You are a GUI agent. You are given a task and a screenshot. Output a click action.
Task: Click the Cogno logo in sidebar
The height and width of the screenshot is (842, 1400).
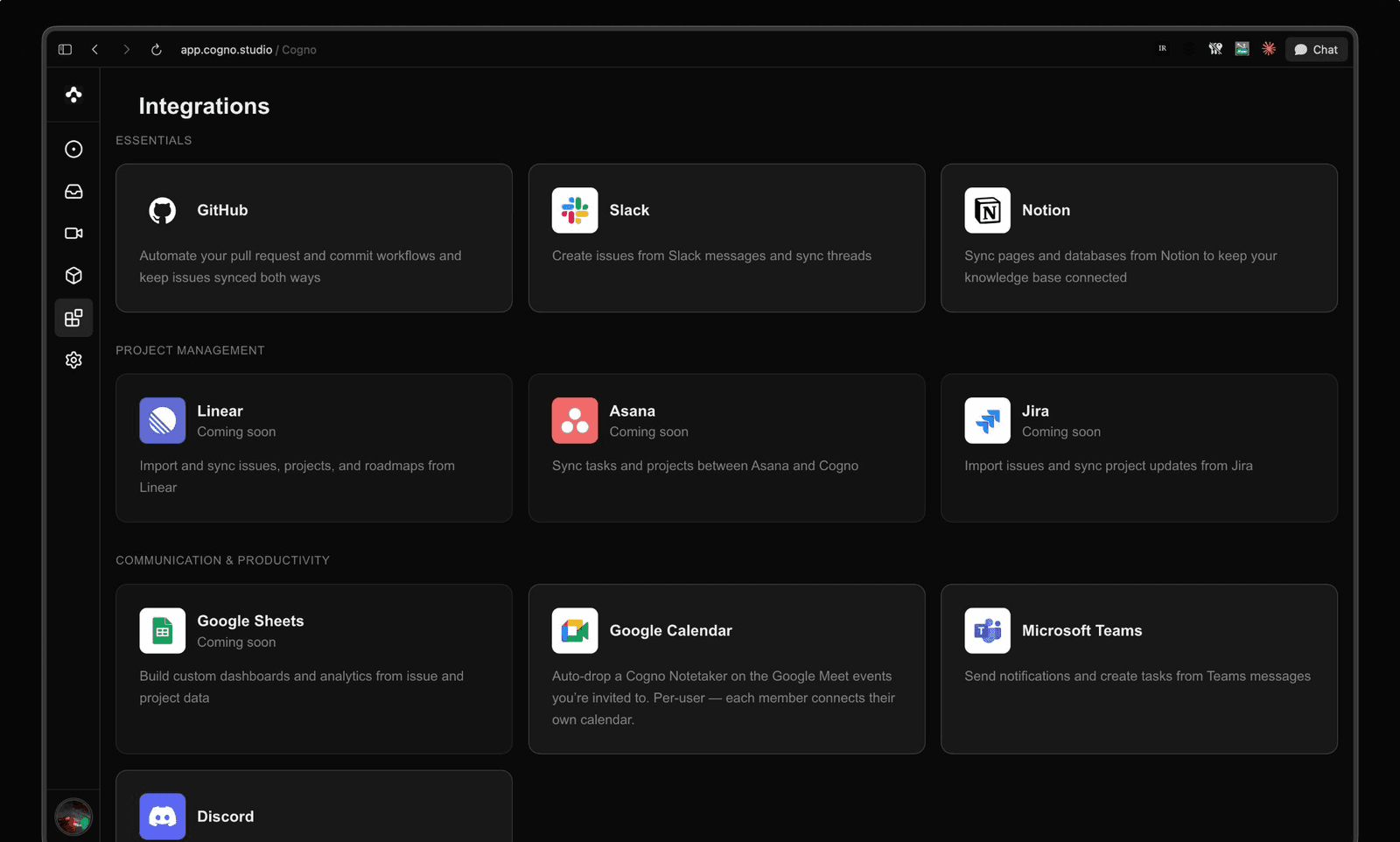(x=73, y=95)
